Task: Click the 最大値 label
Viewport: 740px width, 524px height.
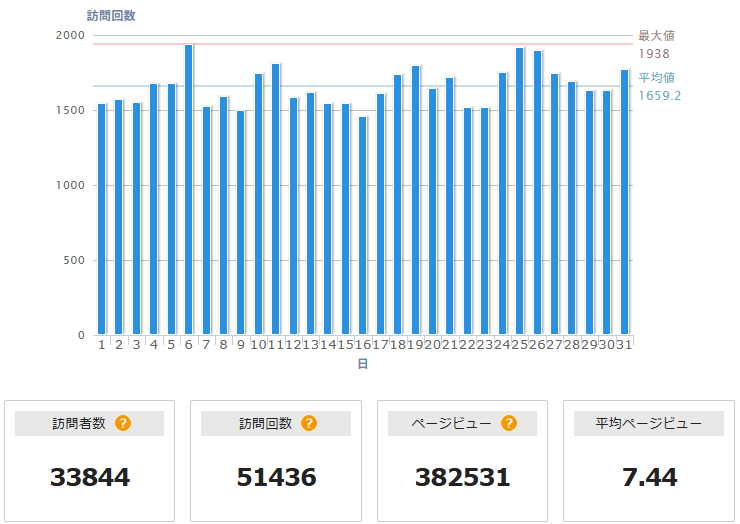Action: [x=656, y=35]
